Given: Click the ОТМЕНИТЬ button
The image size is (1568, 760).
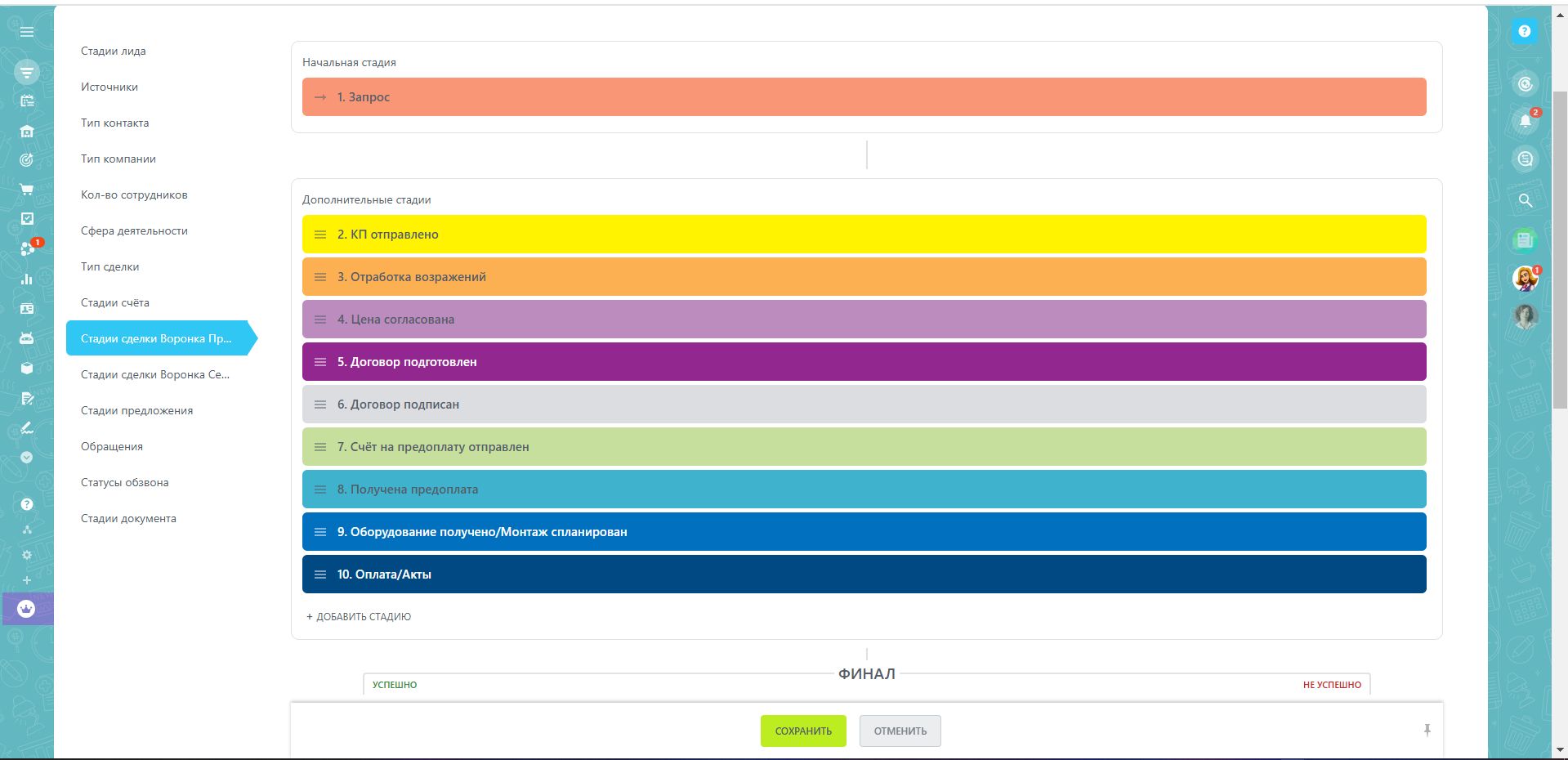Looking at the screenshot, I should 900,731.
